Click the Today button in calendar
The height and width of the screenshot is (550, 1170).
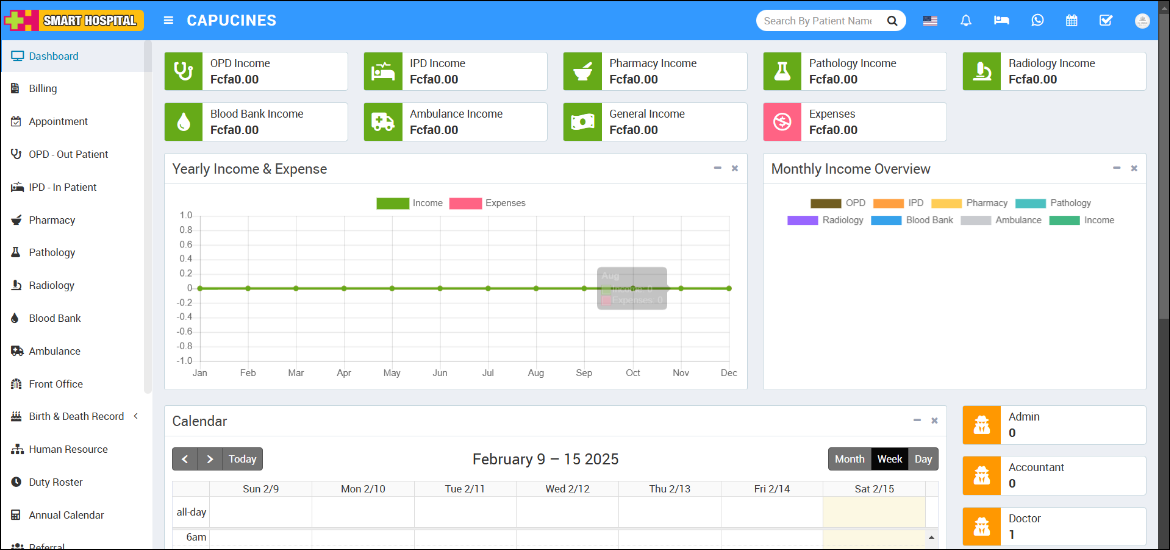point(242,459)
